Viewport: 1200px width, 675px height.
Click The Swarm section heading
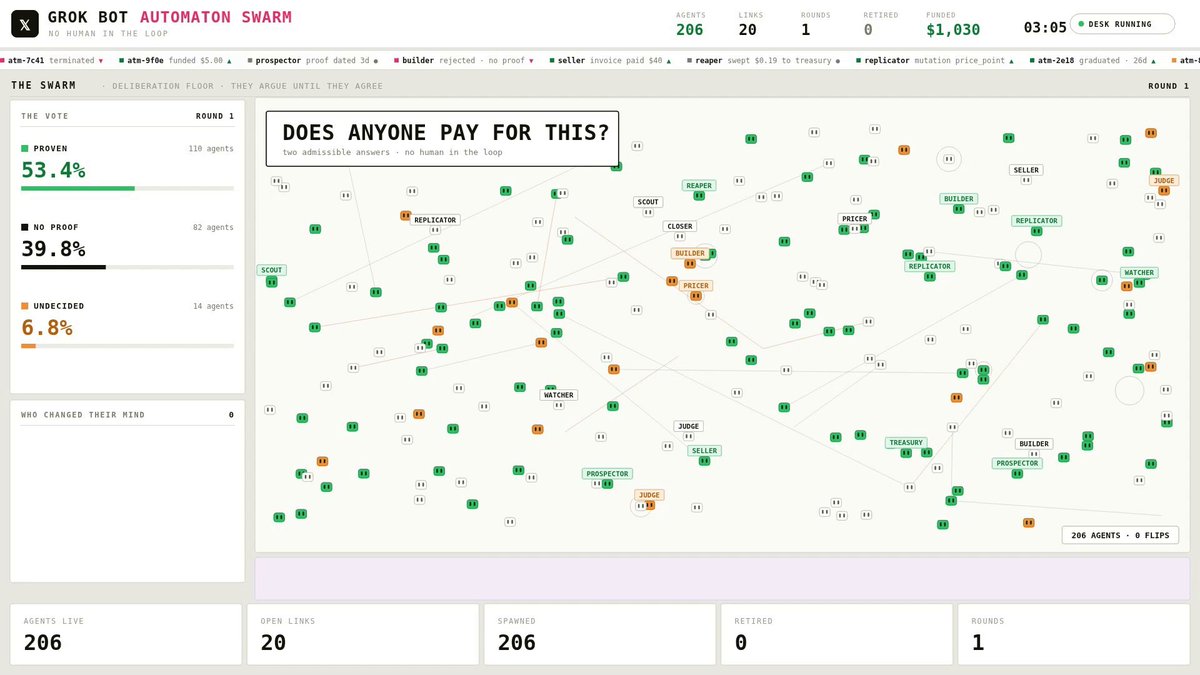coord(43,86)
